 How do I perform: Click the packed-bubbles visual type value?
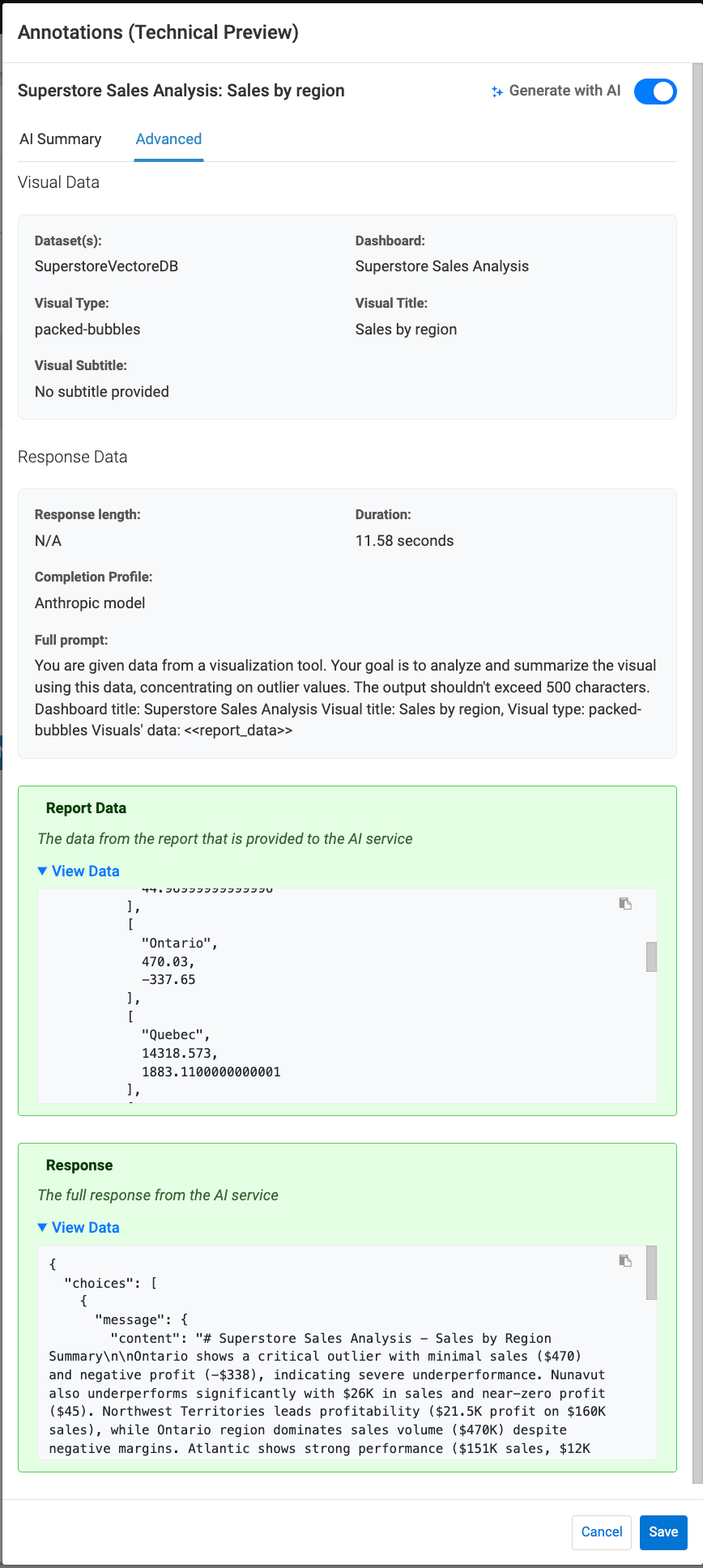tap(87, 330)
